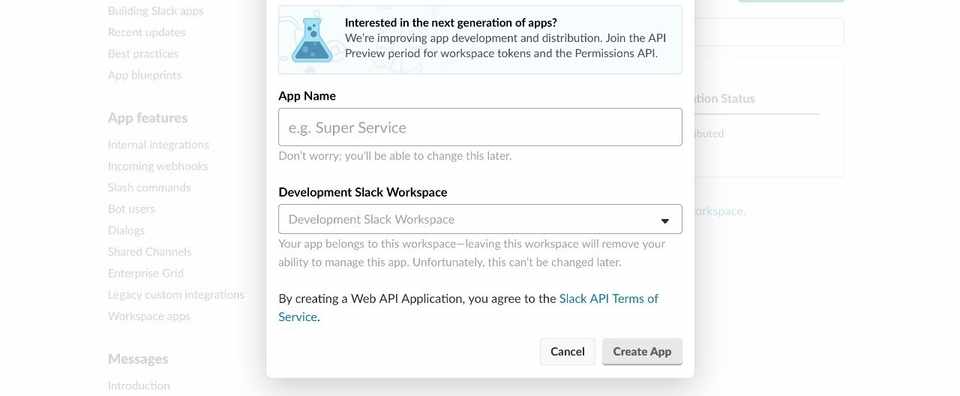Open the Development Slack Workspace dropdown arrow
This screenshot has width=960, height=396.
664,221
